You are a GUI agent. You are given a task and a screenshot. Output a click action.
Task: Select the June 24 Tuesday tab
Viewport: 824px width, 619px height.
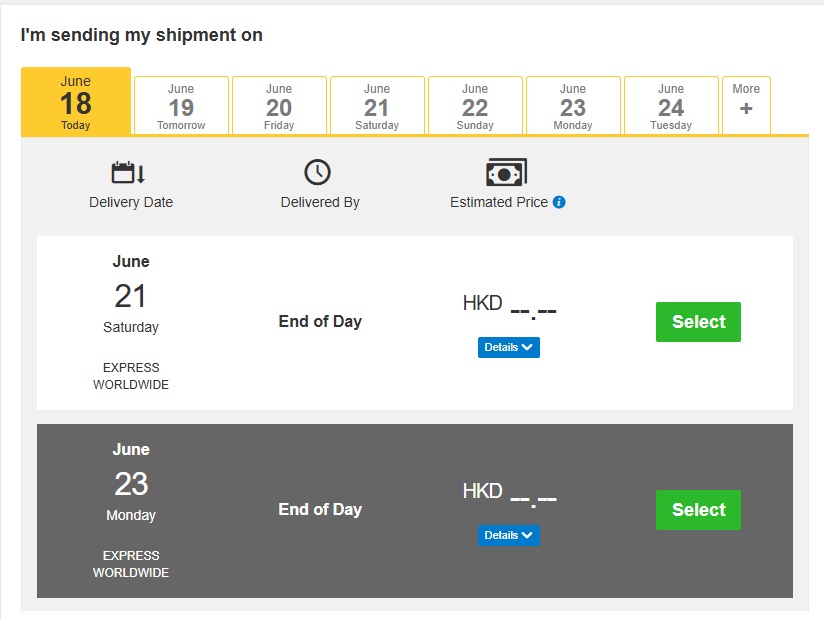point(671,106)
